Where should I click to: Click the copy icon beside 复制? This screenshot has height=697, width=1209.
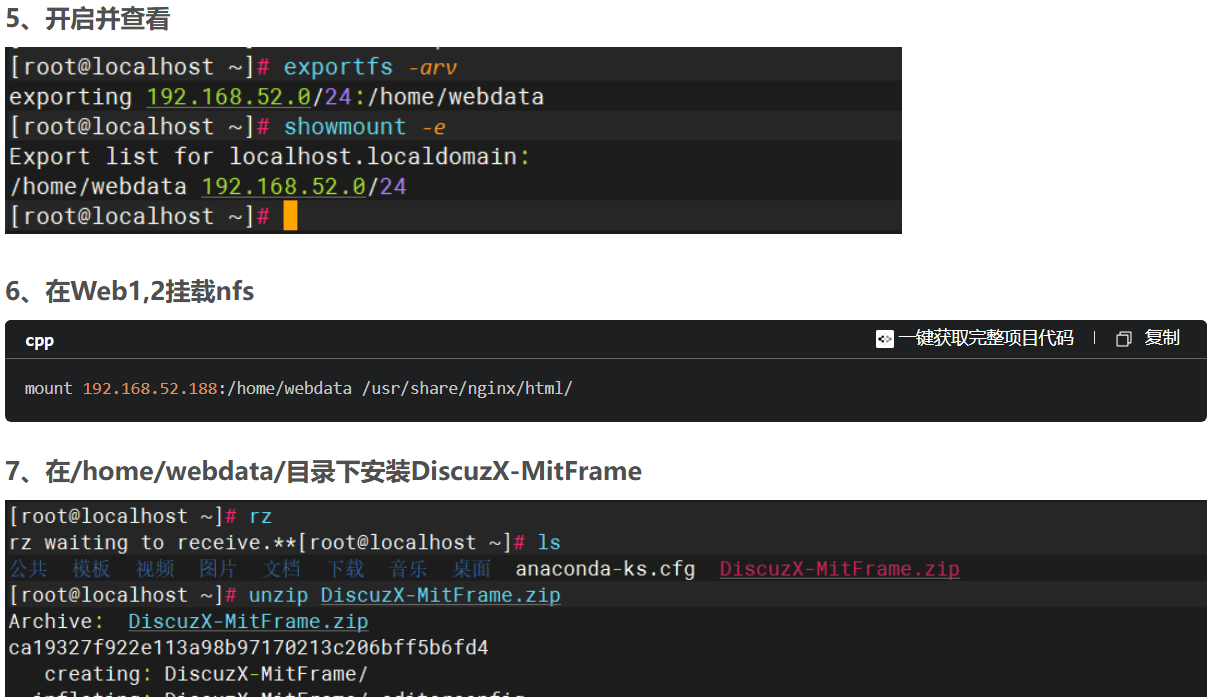(x=1123, y=339)
